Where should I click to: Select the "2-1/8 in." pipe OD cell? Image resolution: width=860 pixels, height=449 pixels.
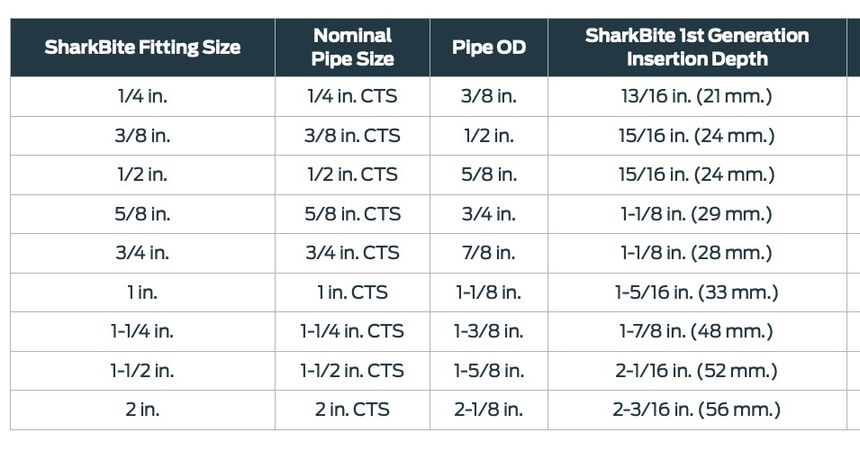point(489,410)
